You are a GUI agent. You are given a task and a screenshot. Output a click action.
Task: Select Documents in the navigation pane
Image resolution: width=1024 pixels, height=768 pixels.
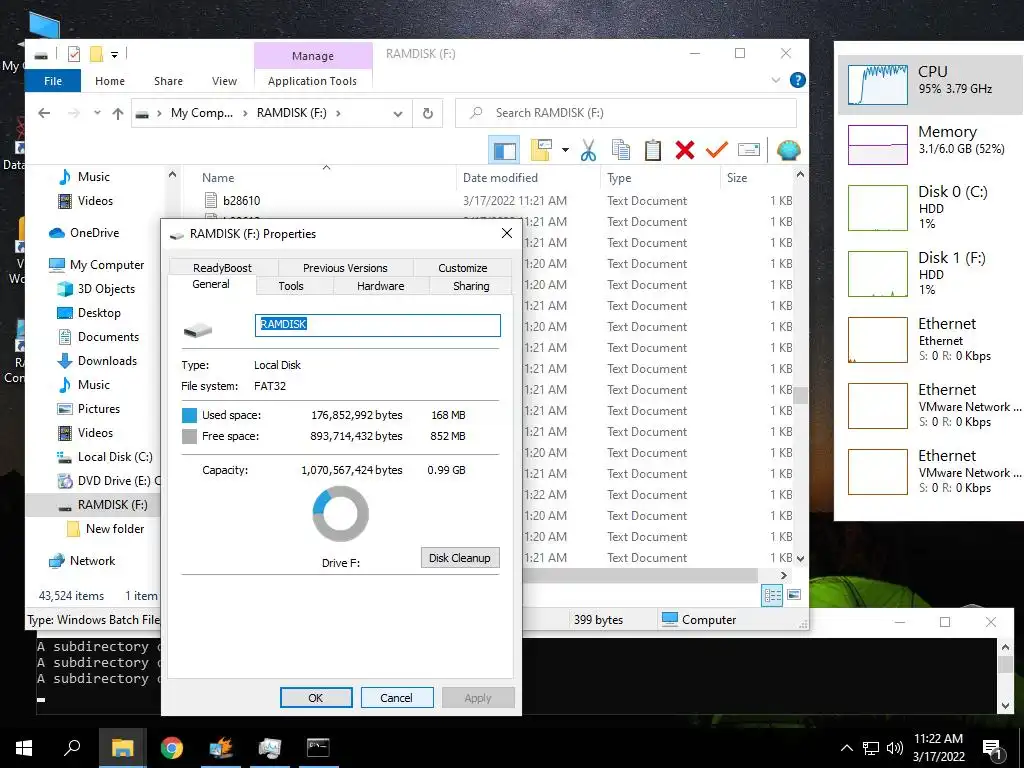98,337
